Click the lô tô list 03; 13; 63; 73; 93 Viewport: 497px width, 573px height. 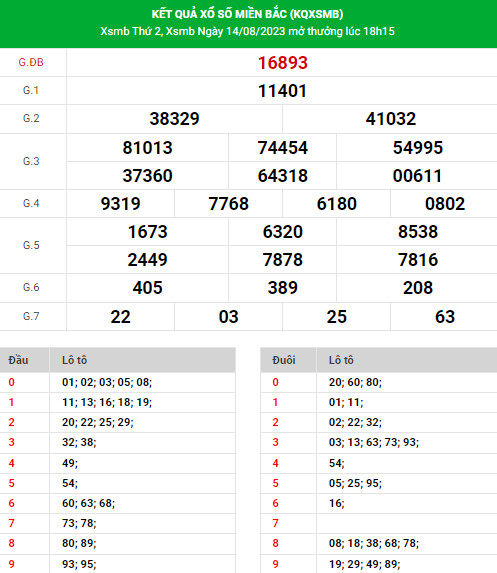[373, 443]
